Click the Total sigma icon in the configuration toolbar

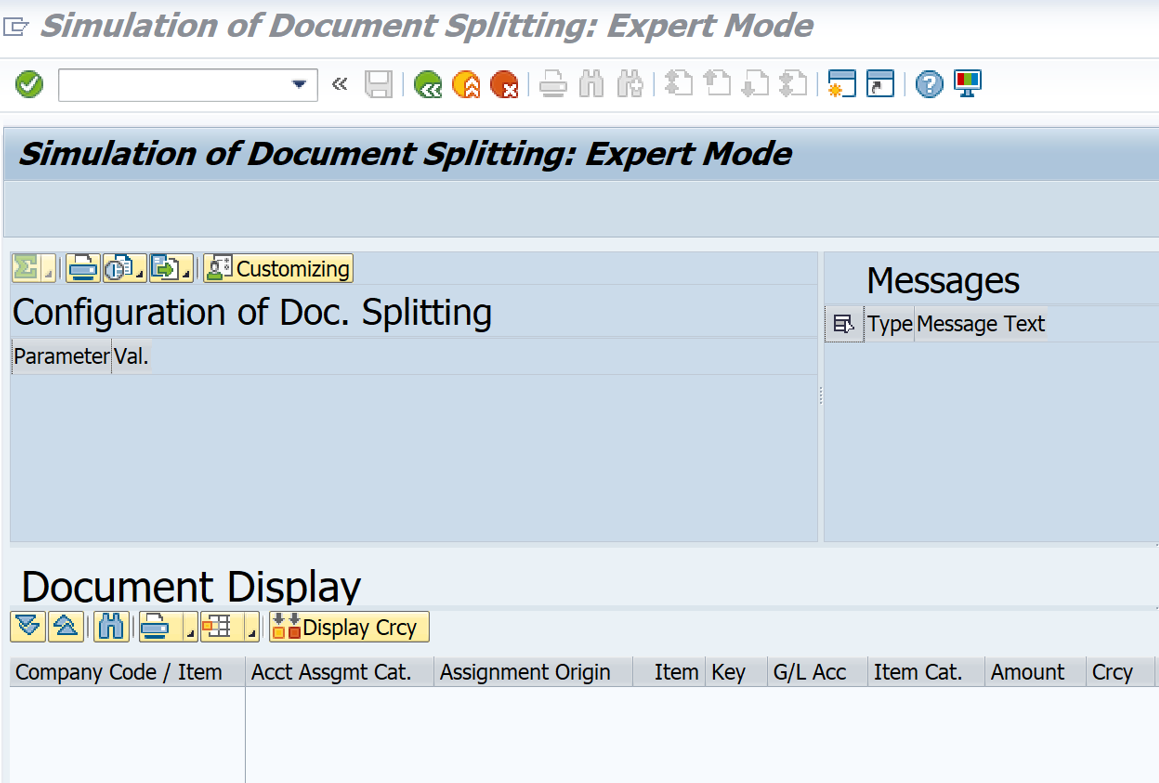27,268
